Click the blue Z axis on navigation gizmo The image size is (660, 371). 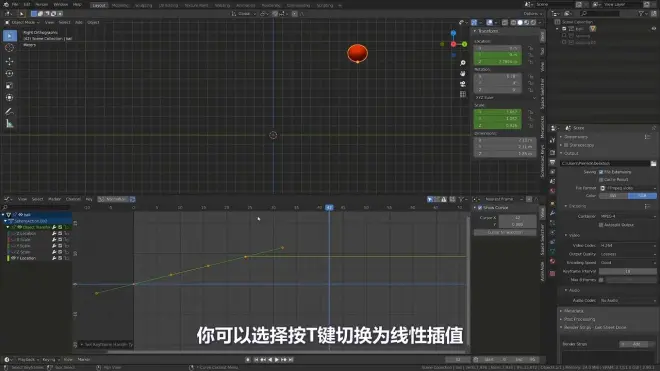453,33
